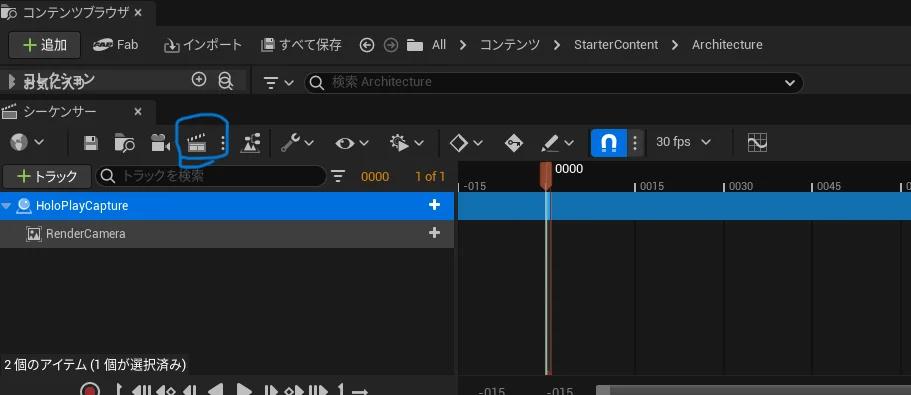The height and width of the screenshot is (395, 911).
Task: Click the playhead marker at 0000
Action: pos(546,176)
